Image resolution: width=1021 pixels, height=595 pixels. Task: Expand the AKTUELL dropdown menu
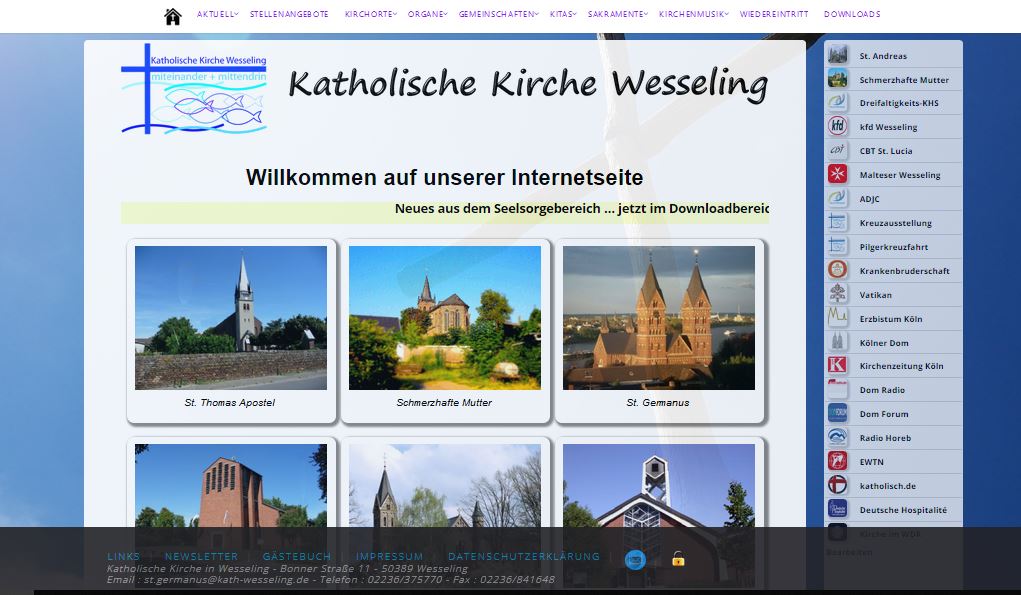(x=217, y=14)
